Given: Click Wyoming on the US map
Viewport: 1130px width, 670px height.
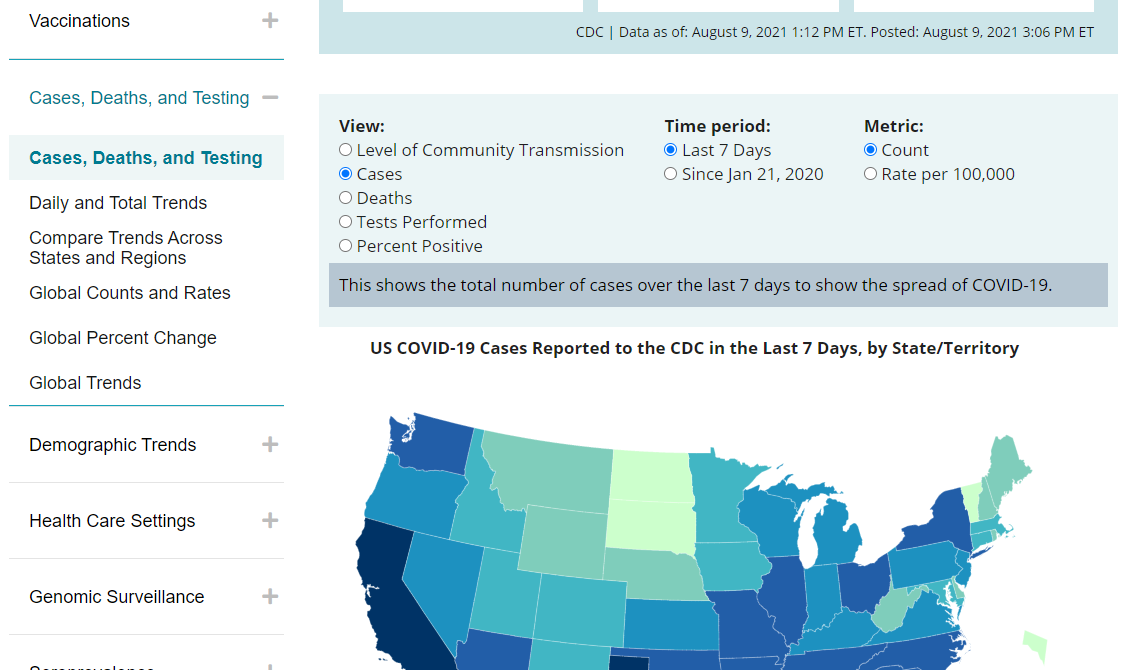Looking at the screenshot, I should click(x=564, y=542).
